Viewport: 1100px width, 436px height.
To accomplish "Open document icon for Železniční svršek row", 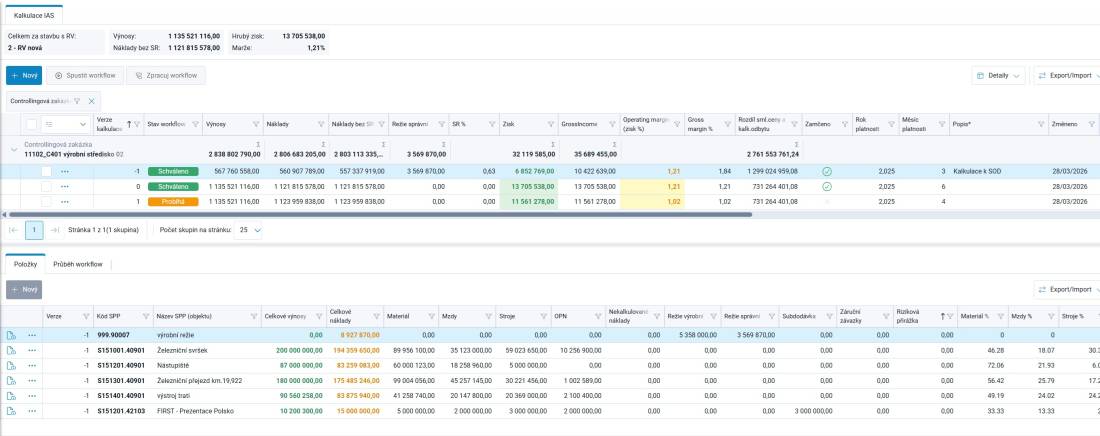I will click(x=11, y=350).
